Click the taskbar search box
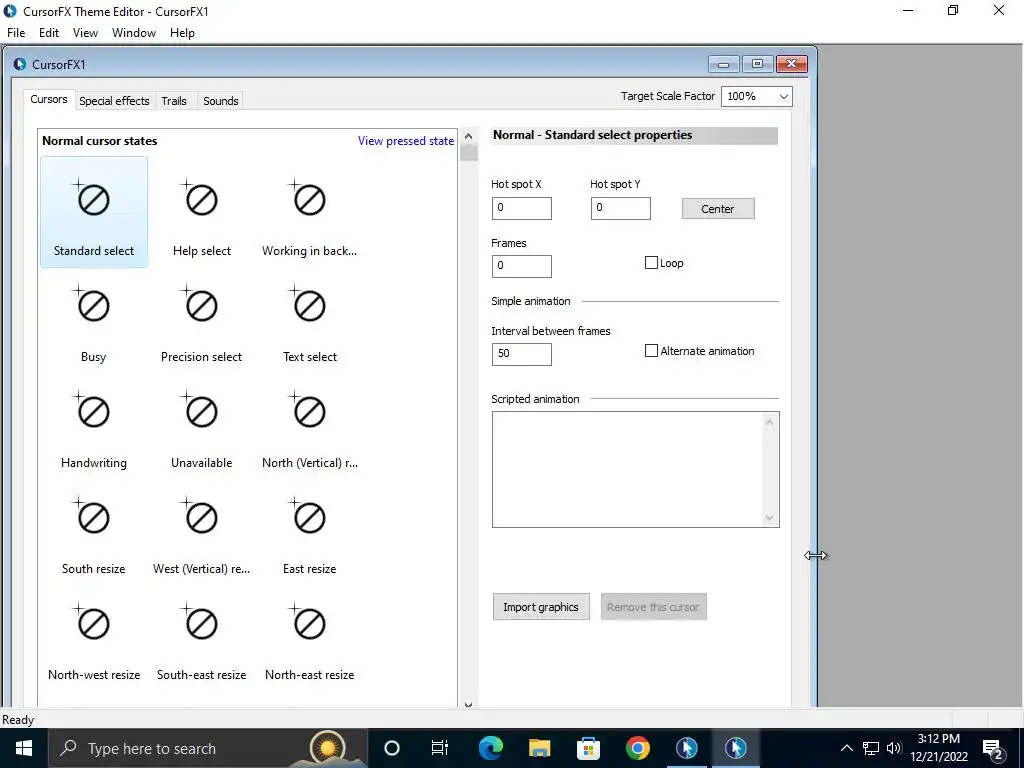Viewport: 1024px width, 768px height. click(208, 748)
